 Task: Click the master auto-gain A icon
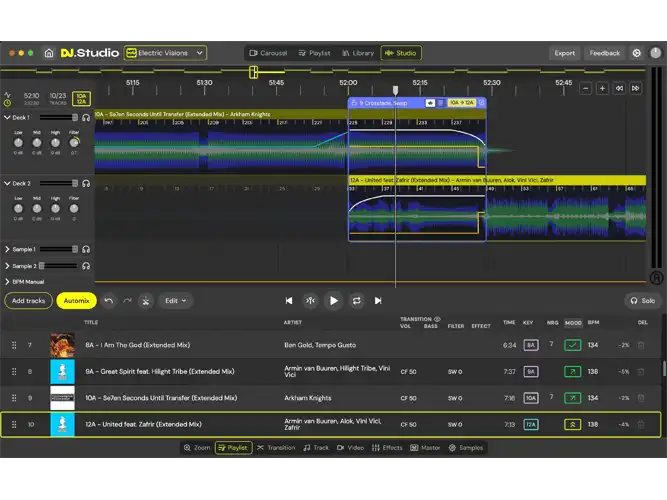click(x=656, y=278)
